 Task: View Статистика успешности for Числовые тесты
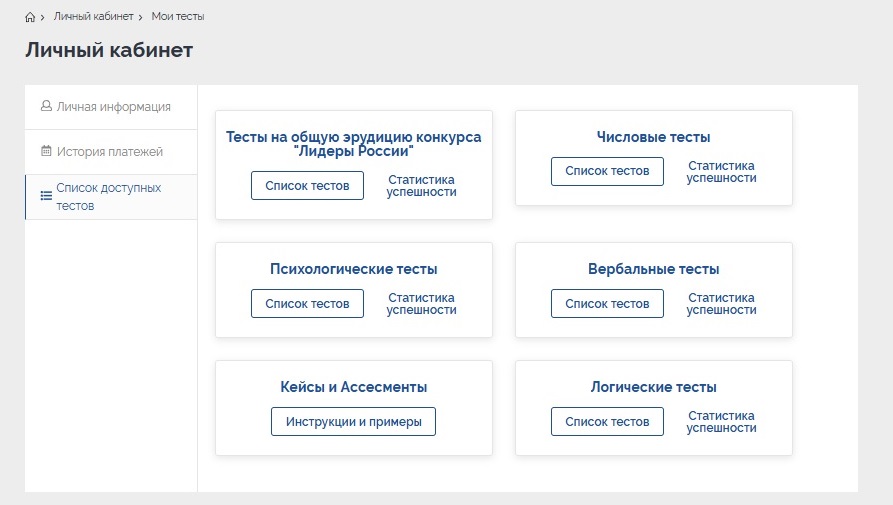coord(721,171)
